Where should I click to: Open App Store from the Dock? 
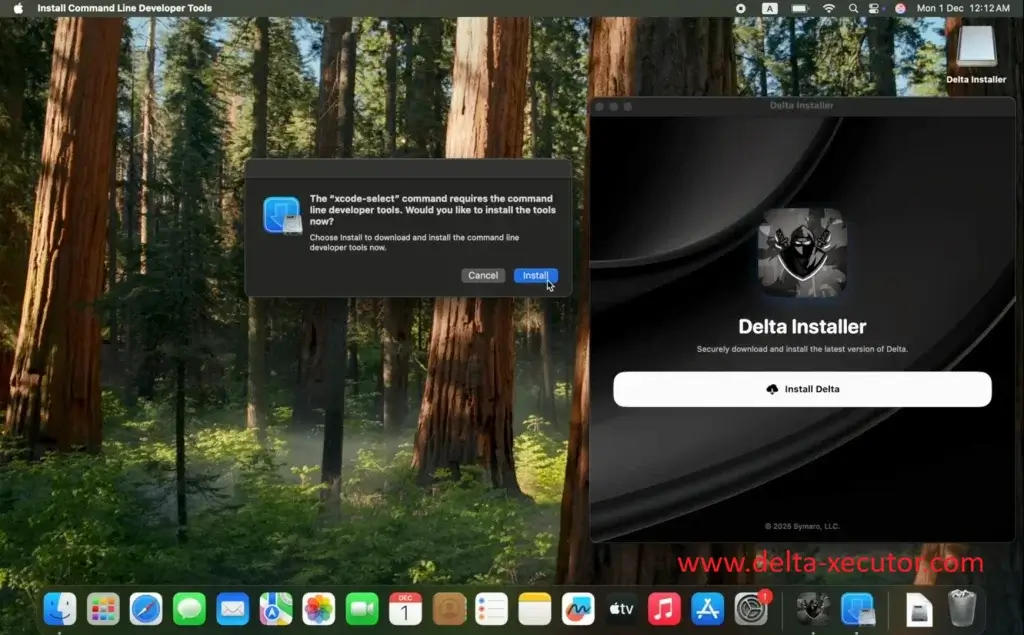tap(707, 609)
